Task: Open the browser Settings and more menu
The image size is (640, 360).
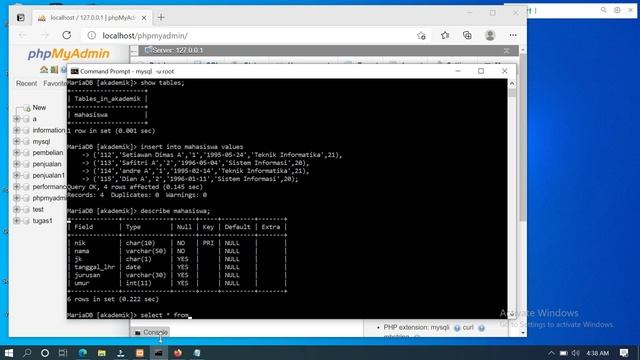Action: coord(513,36)
